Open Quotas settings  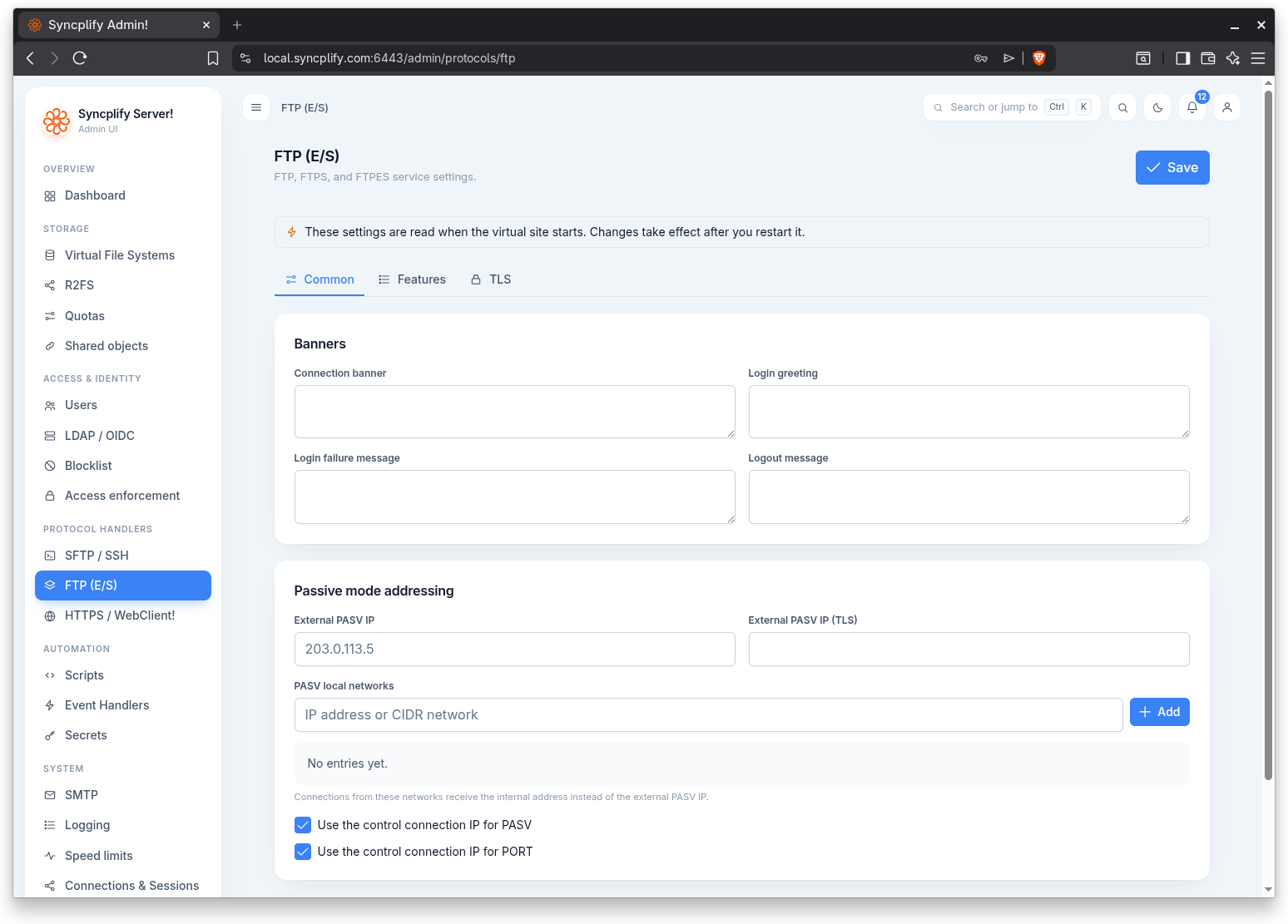click(x=123, y=316)
